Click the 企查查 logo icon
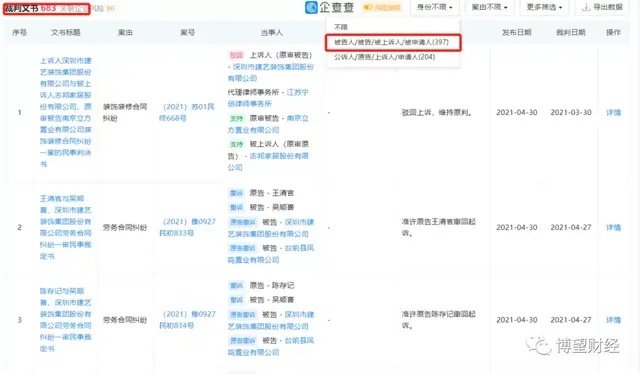Image resolution: width=640 pixels, height=374 pixels. [x=311, y=7]
